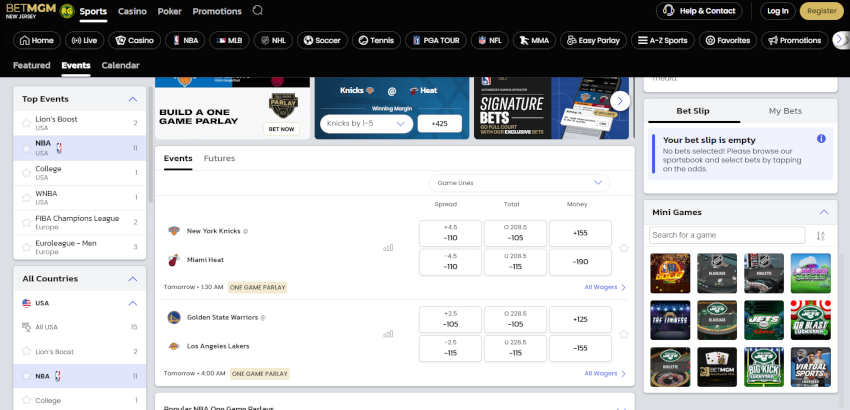The height and width of the screenshot is (410, 850).
Task: Open A-Z Sports list
Action: click(x=662, y=40)
